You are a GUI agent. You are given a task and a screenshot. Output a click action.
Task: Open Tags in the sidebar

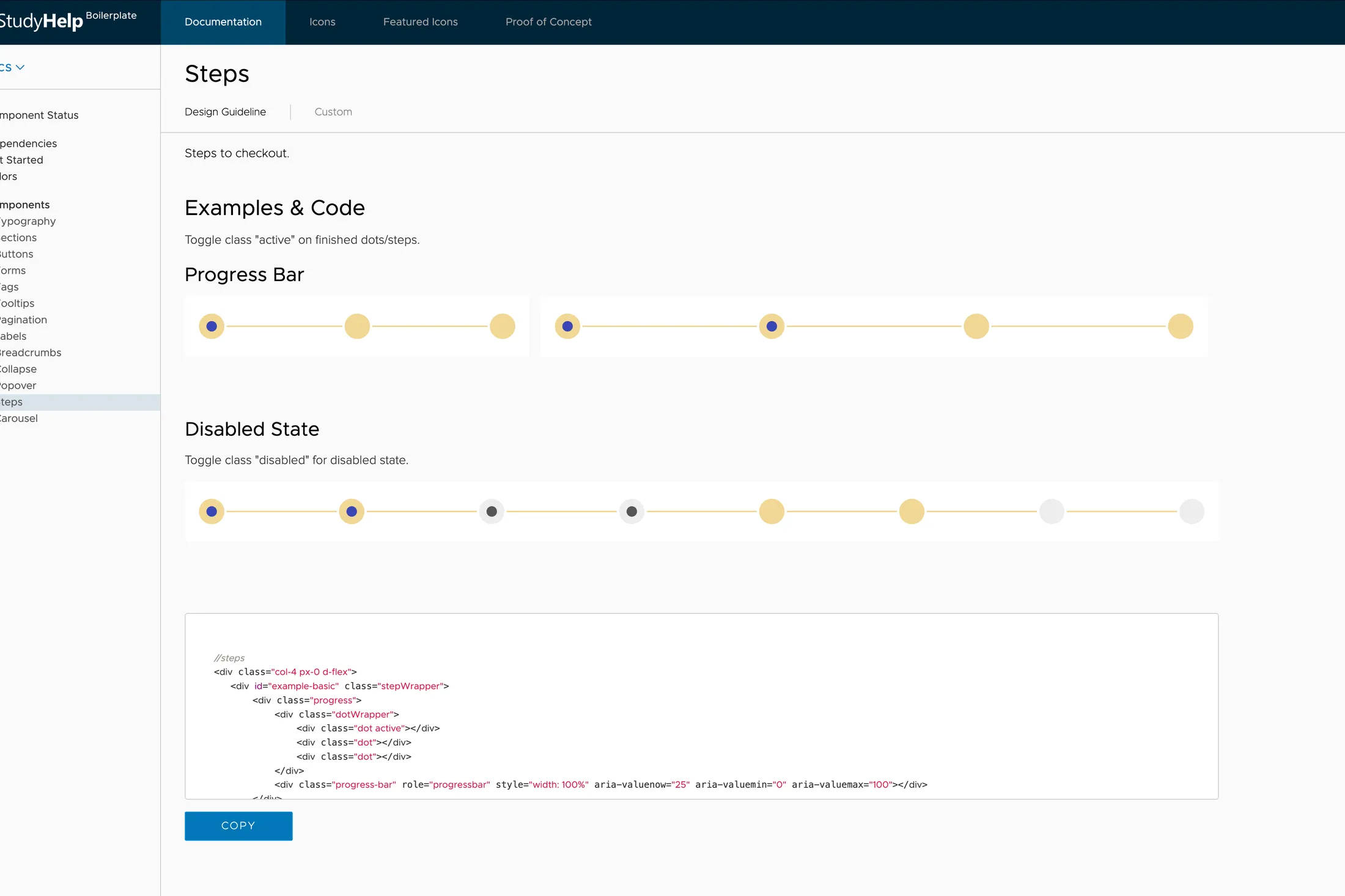[x=9, y=287]
